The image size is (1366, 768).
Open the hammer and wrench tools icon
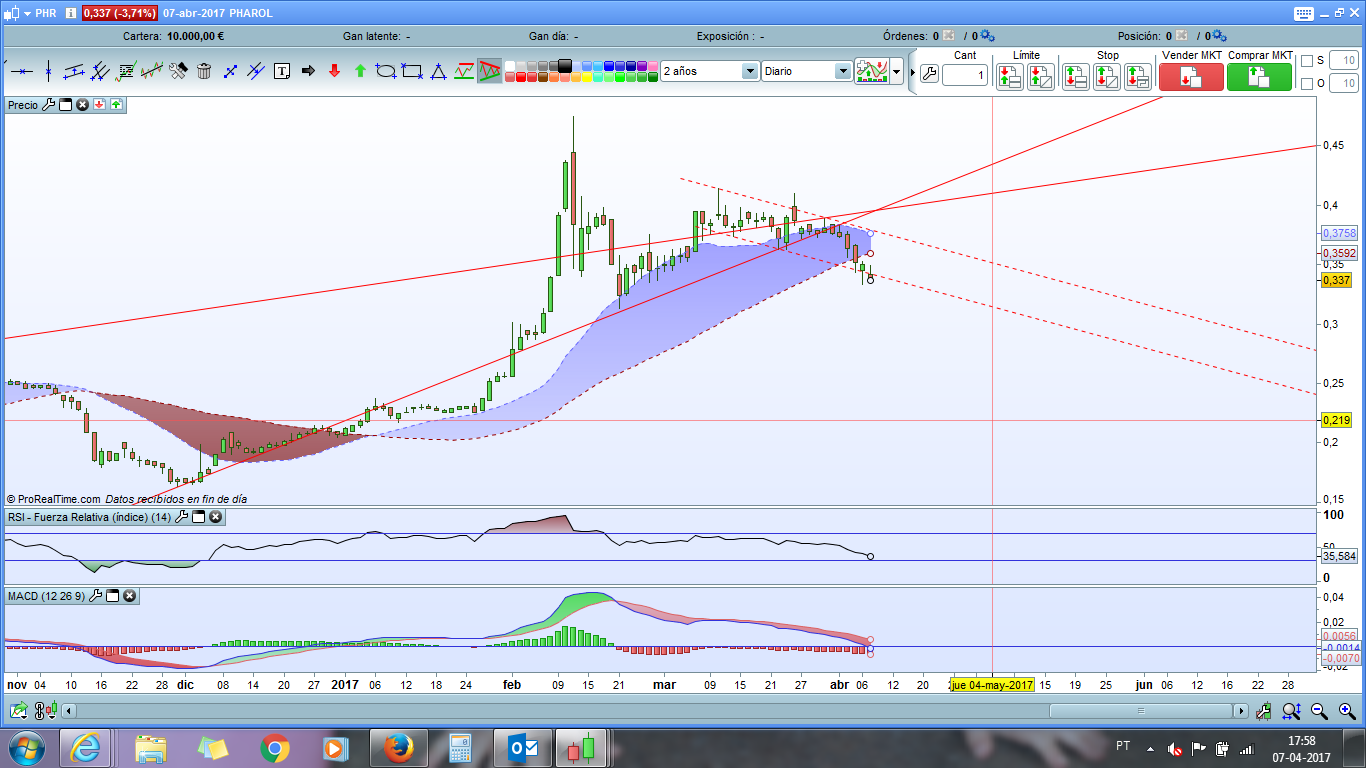click(178, 71)
